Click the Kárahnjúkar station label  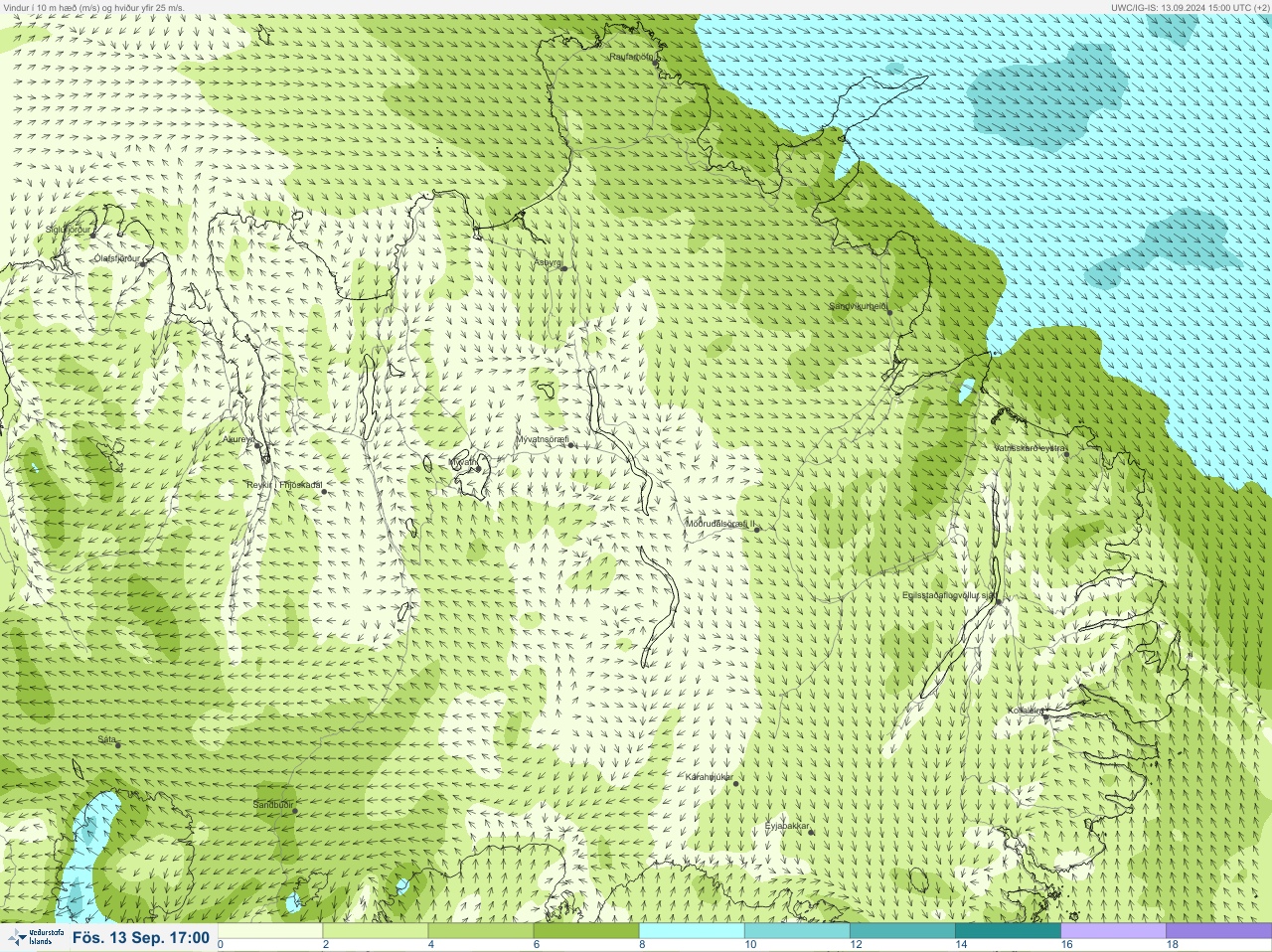coord(710,777)
